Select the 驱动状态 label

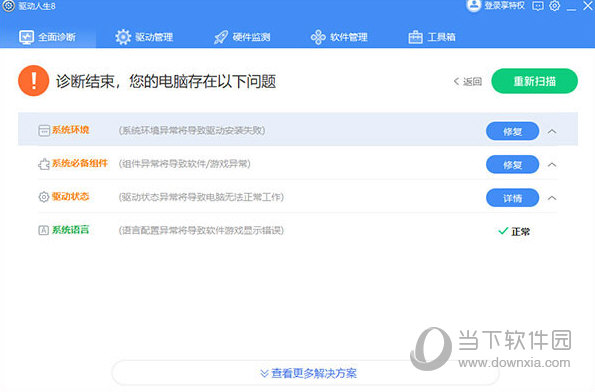pos(70,196)
